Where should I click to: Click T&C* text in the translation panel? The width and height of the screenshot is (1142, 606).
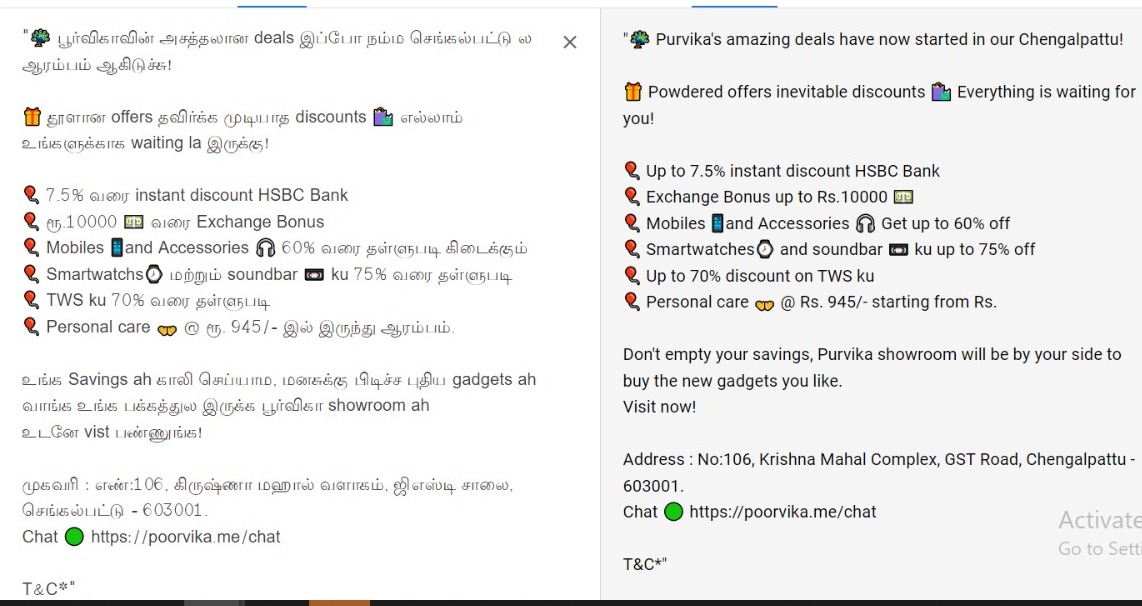point(645,564)
